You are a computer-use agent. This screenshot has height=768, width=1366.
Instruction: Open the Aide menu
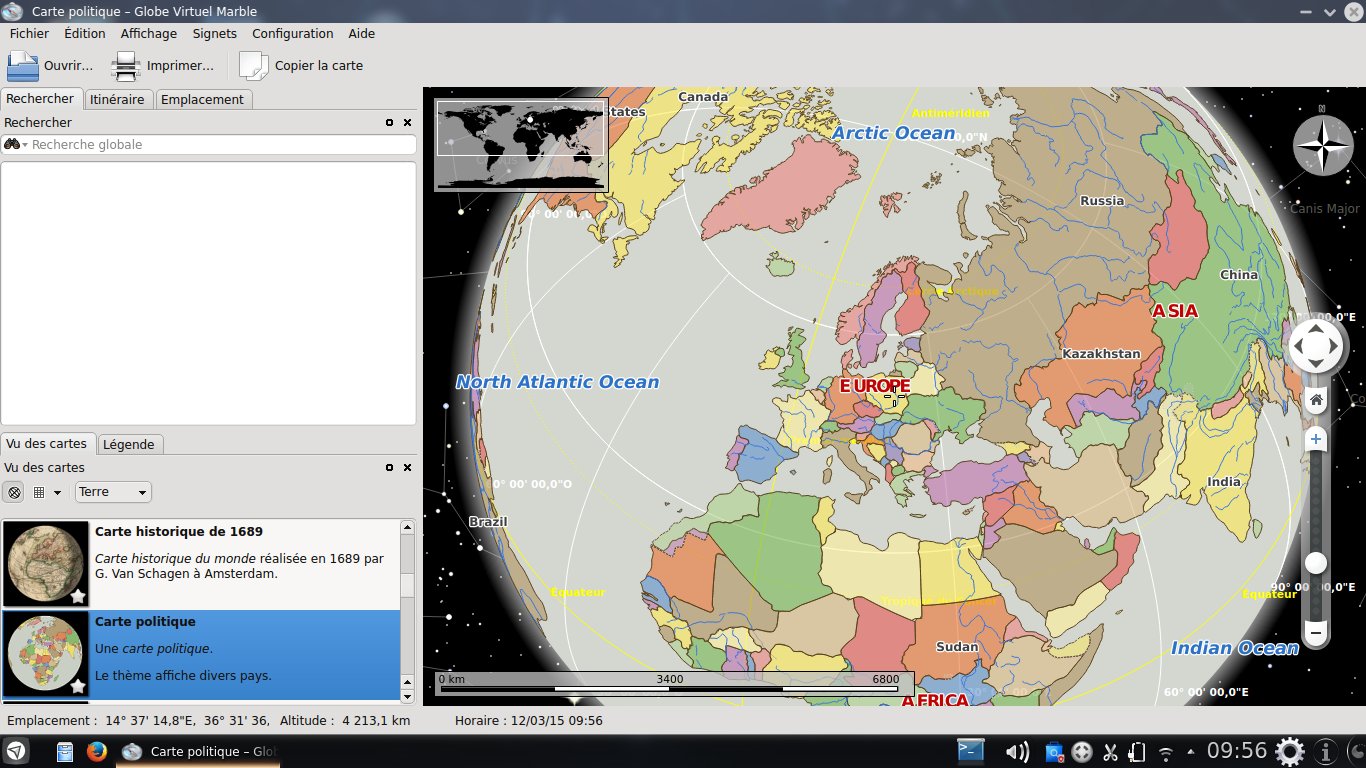(361, 33)
